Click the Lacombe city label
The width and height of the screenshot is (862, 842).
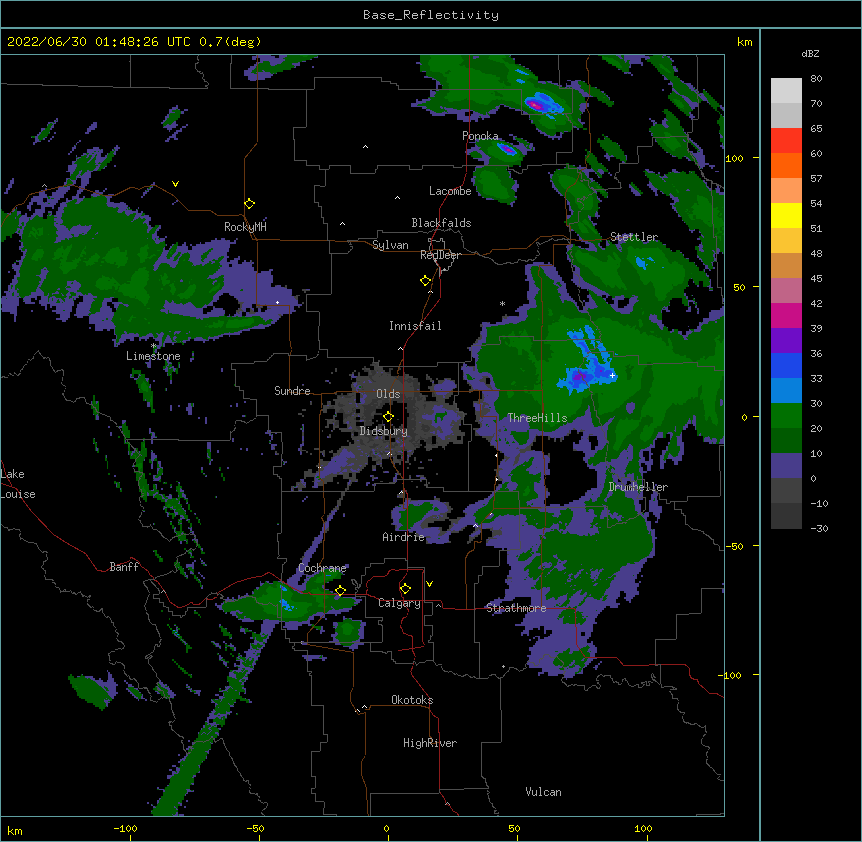pos(450,191)
